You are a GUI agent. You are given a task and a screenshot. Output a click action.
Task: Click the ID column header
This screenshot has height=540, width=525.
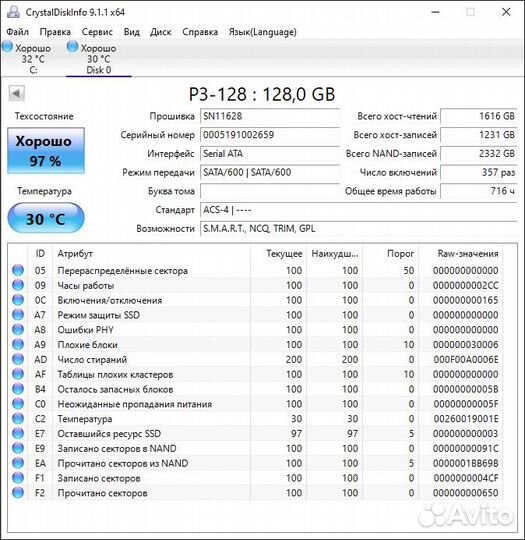pos(40,254)
